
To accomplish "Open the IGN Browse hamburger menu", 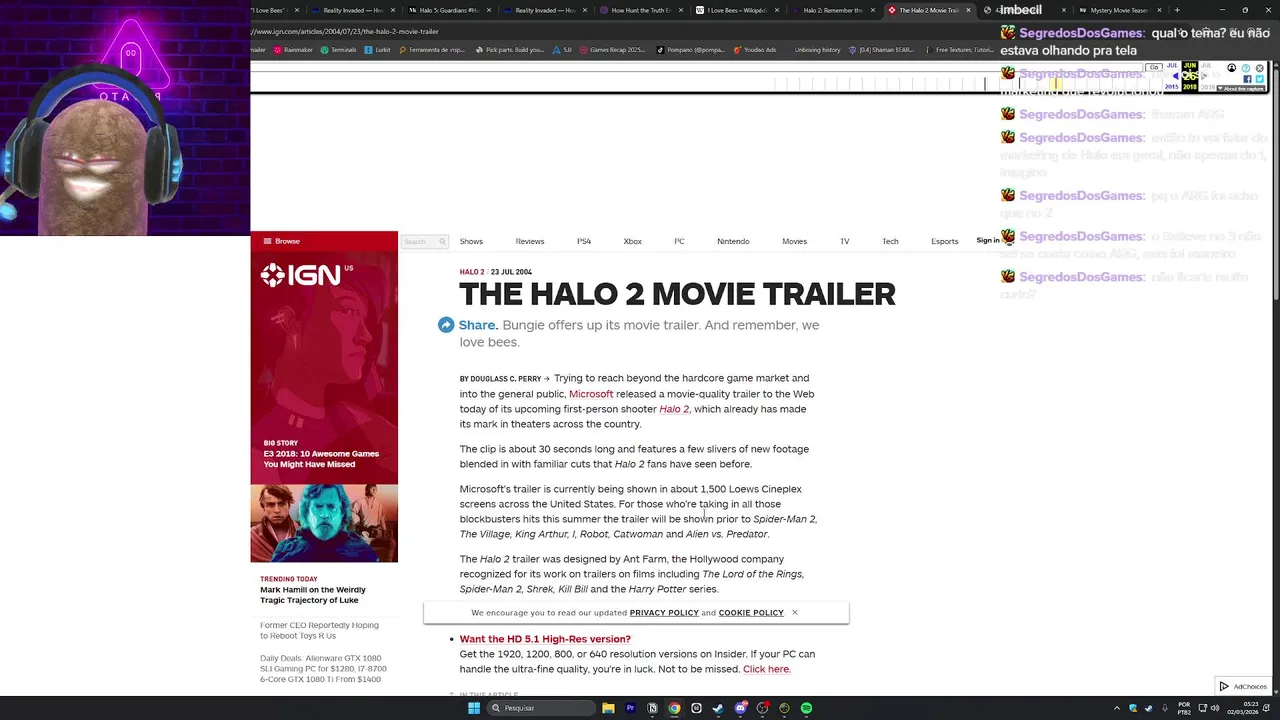I will click(x=281, y=241).
